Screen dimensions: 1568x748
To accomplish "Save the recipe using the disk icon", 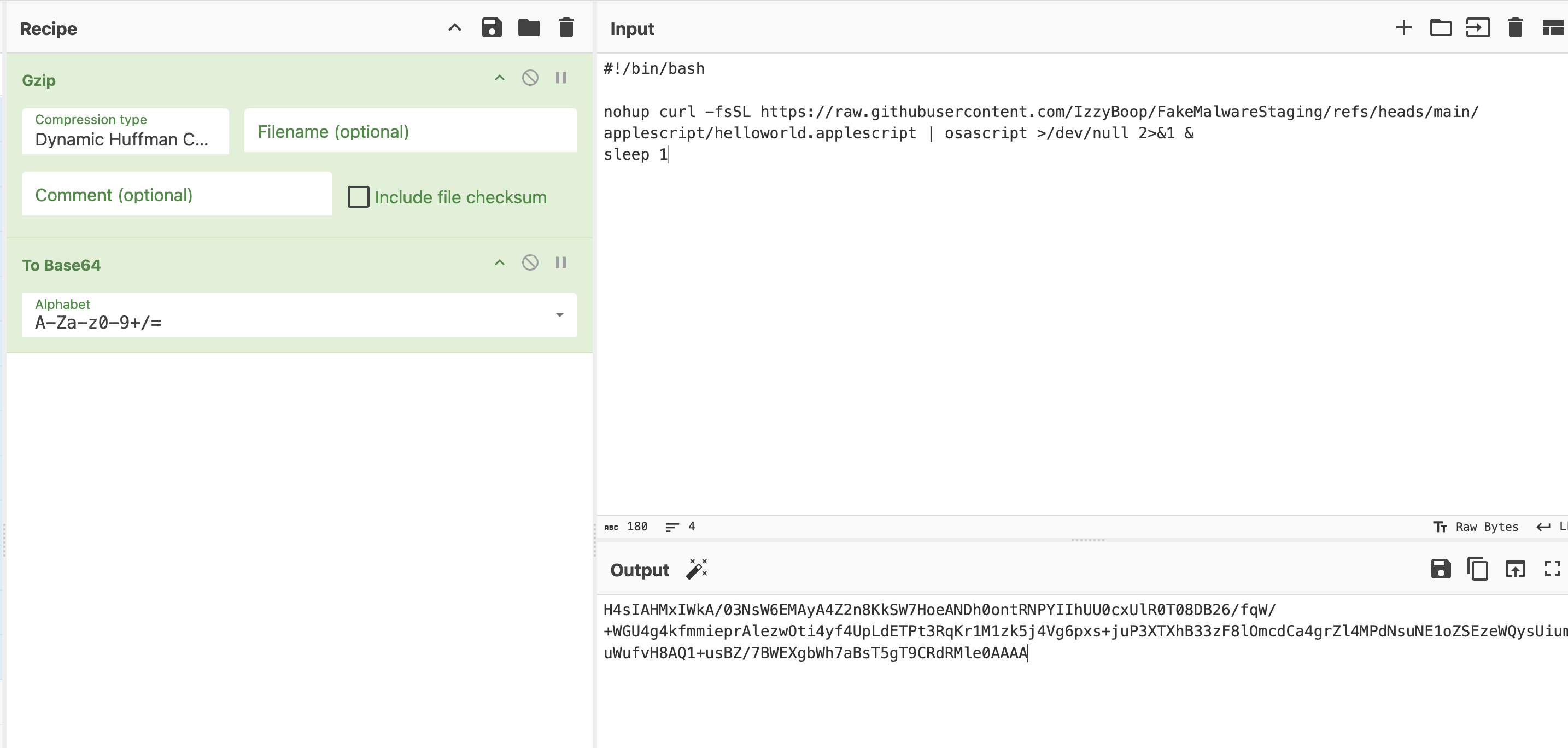I will [491, 28].
